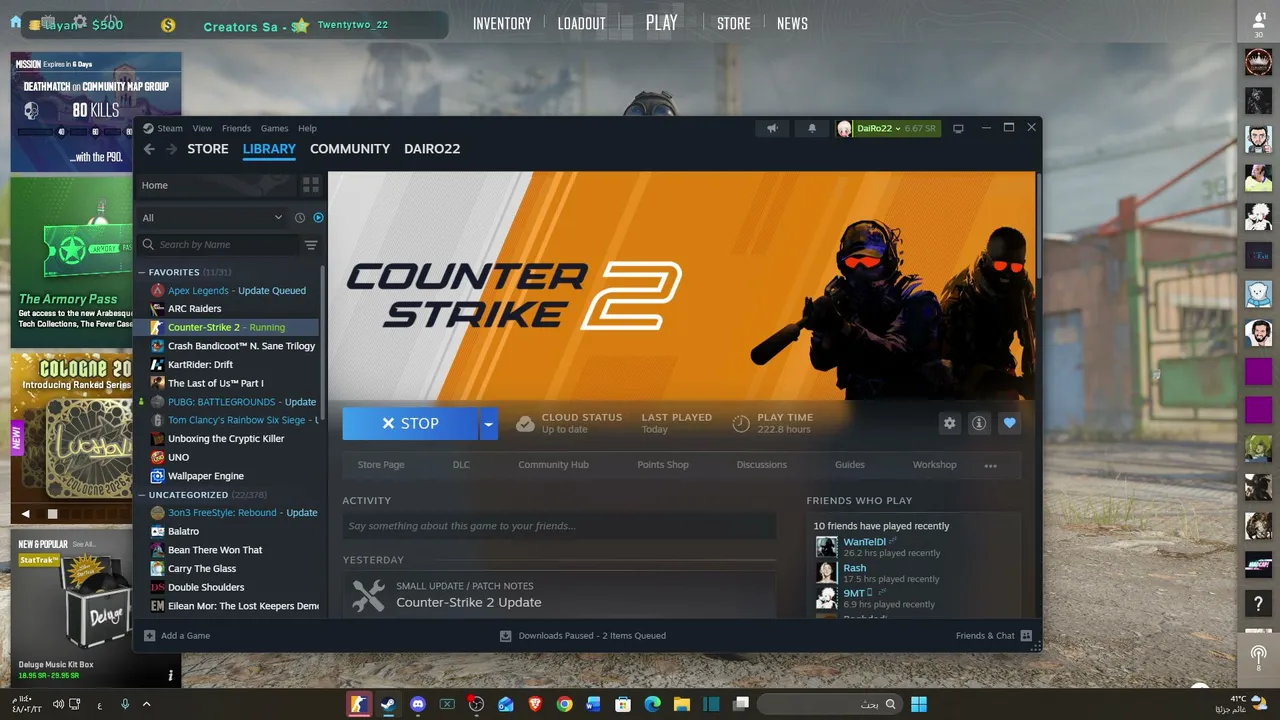Open the Help menu

(307, 128)
